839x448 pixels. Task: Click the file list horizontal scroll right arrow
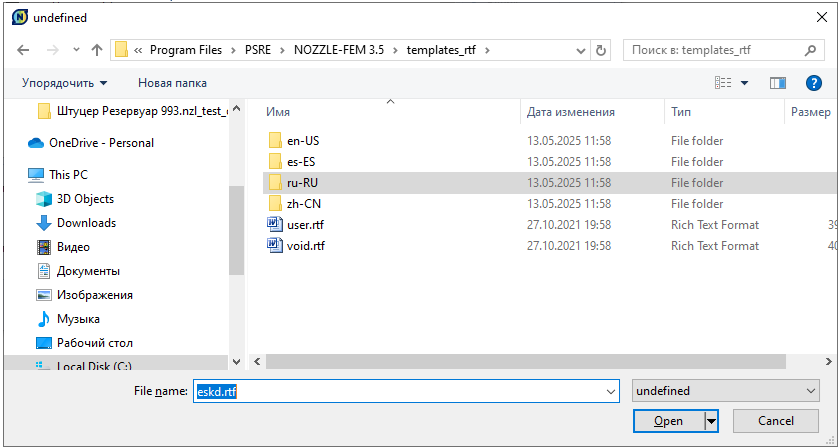(x=831, y=362)
